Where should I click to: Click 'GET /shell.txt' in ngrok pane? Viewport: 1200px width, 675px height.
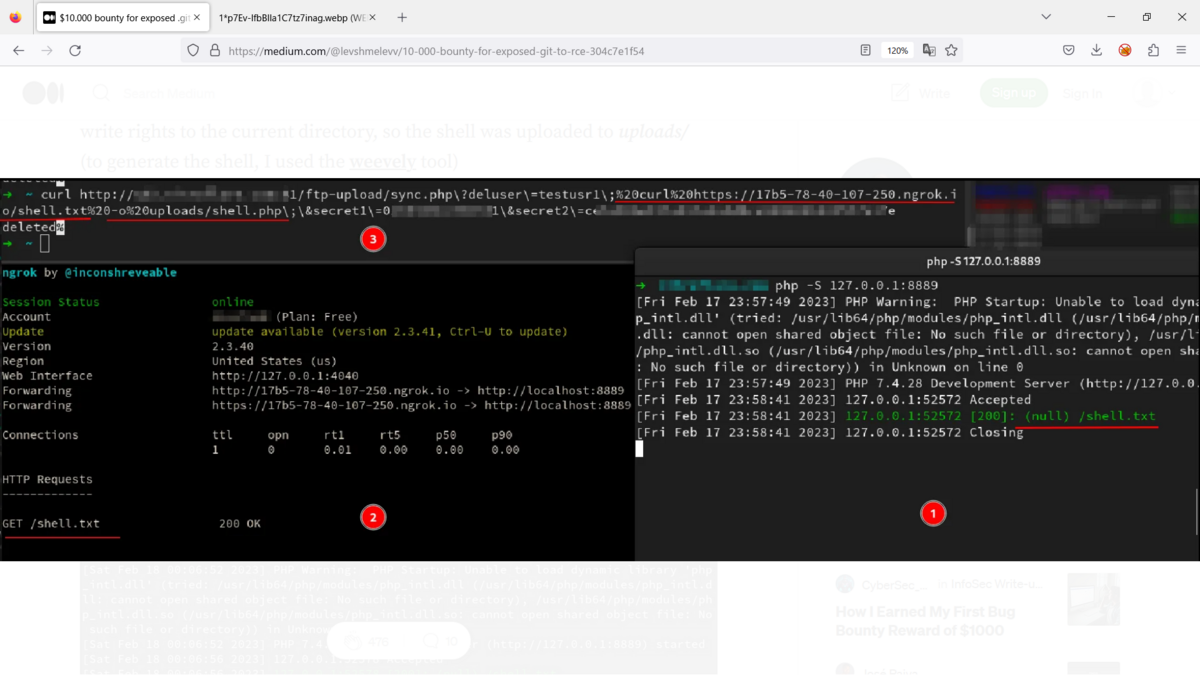coord(51,523)
